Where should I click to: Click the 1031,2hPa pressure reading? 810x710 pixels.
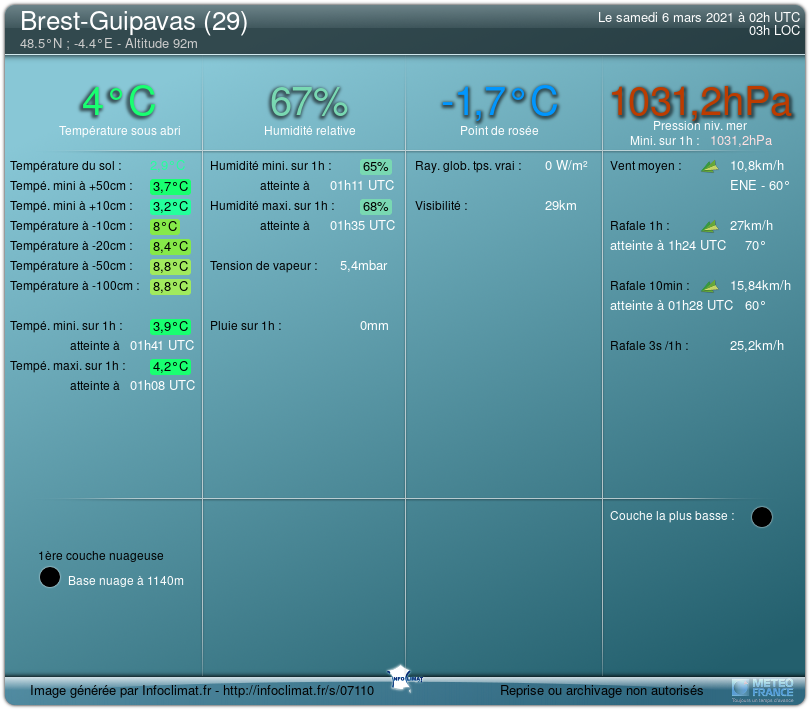(x=701, y=102)
